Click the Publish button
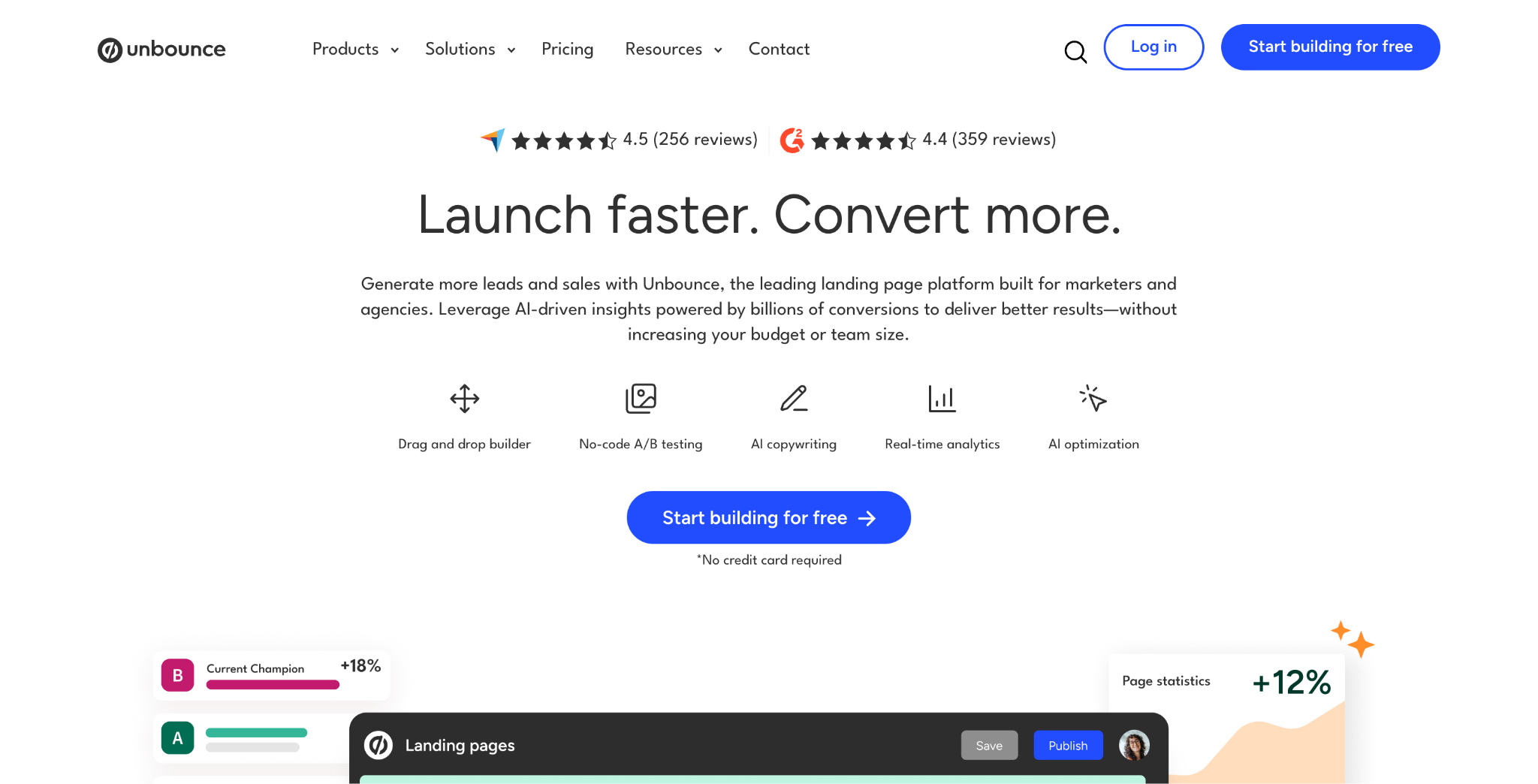 pos(1068,745)
